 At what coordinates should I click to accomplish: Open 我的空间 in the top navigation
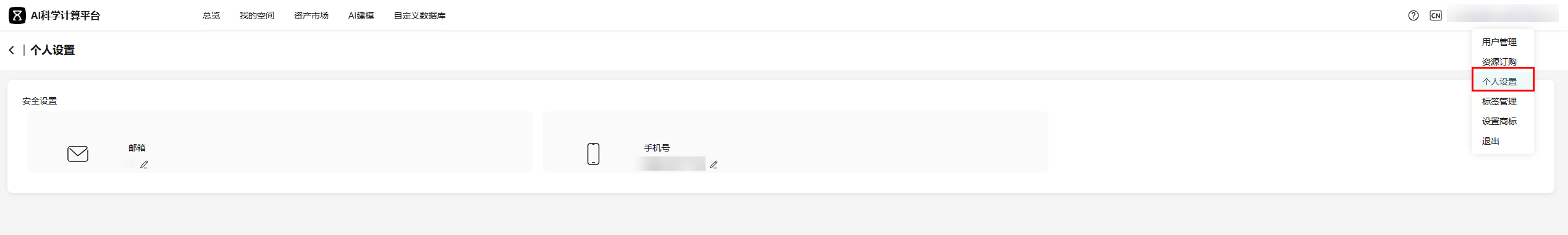[257, 15]
